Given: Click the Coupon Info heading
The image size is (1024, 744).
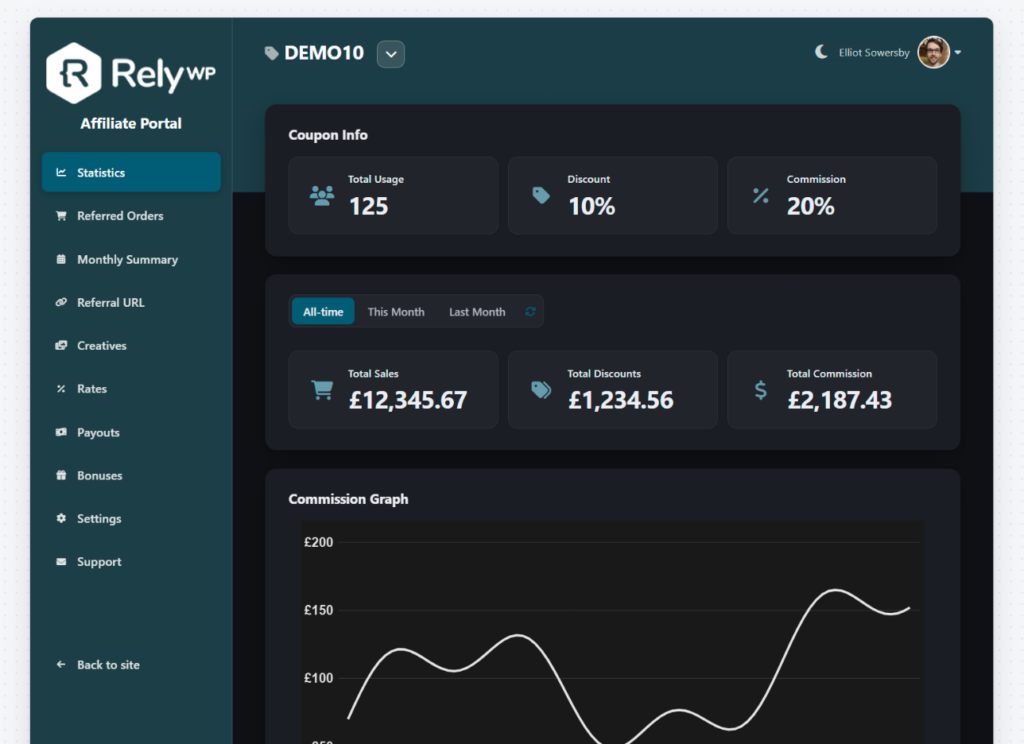Looking at the screenshot, I should (x=328, y=135).
